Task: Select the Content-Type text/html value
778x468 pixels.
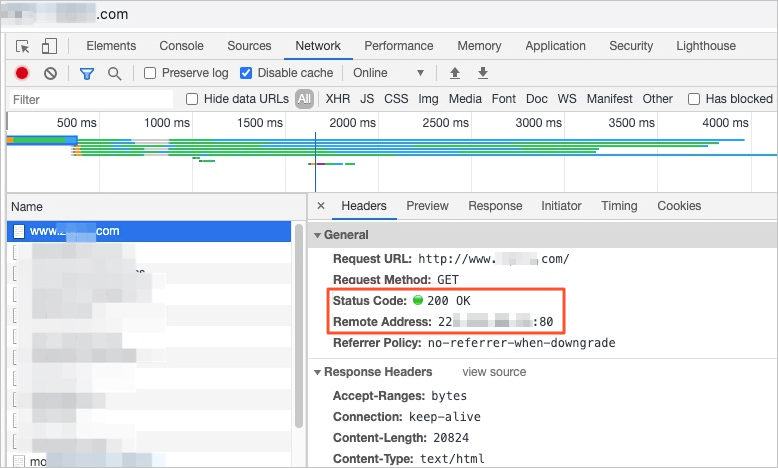Action: pyautogui.click(x=452, y=459)
